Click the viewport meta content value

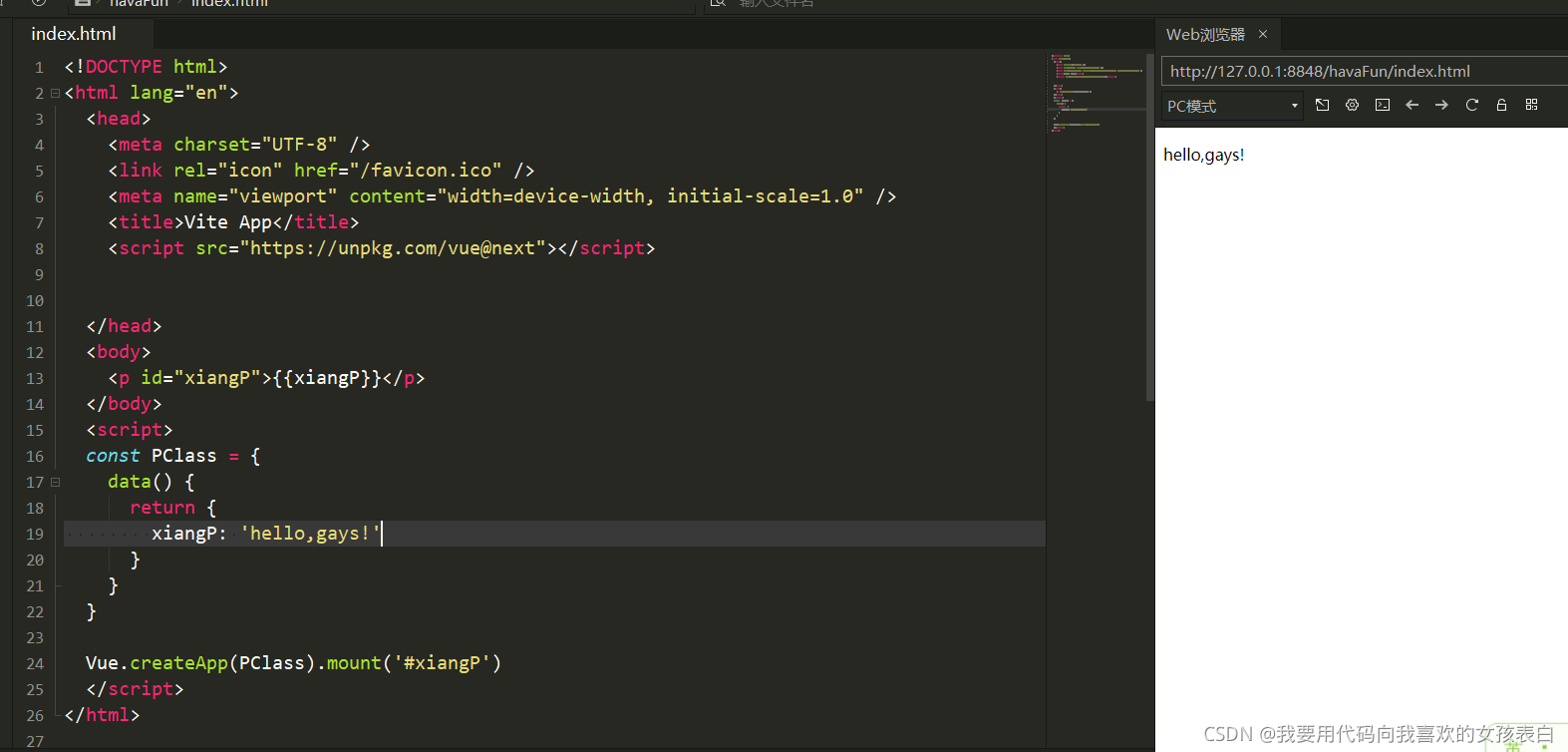point(650,196)
